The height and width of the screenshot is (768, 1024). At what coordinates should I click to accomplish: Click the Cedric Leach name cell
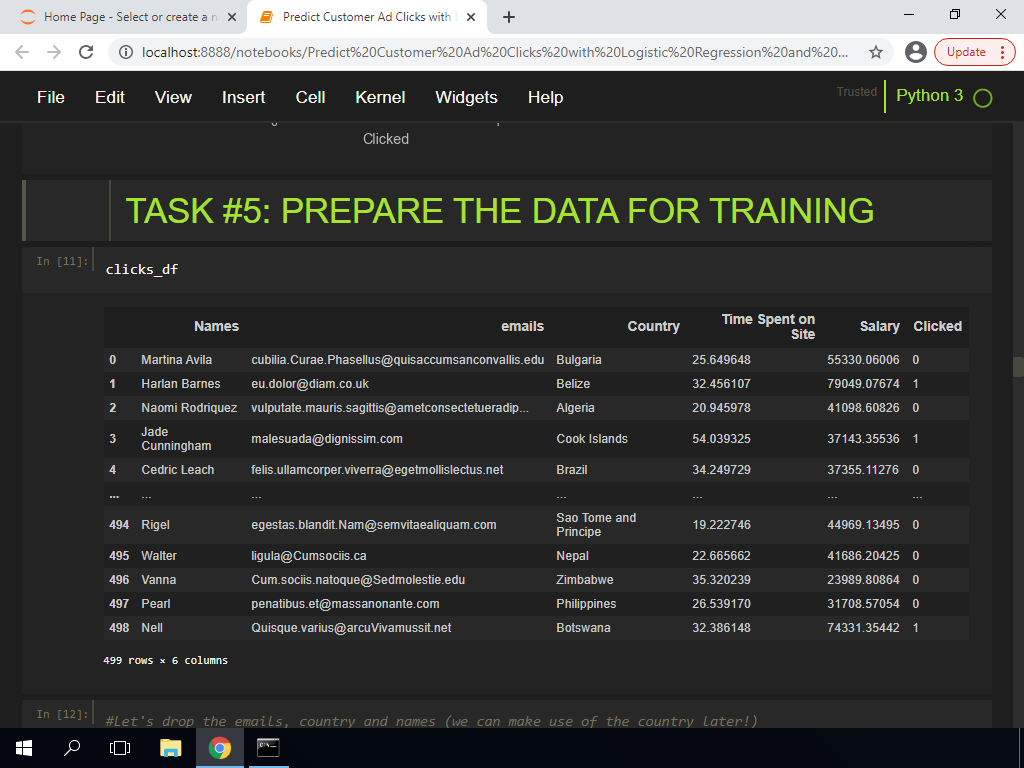(178, 470)
